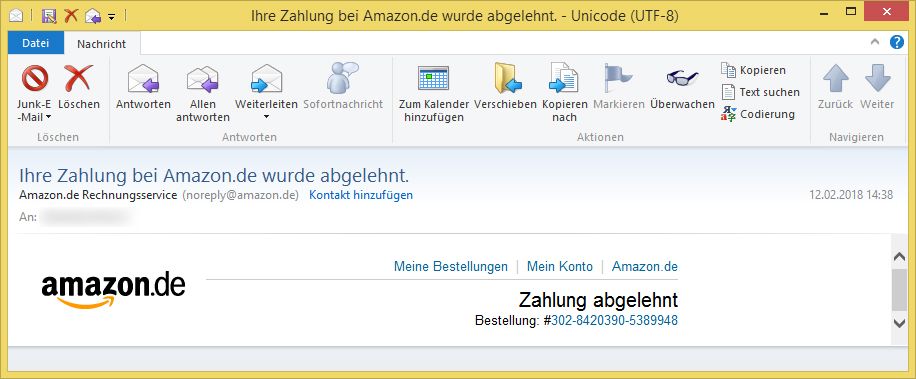The width and height of the screenshot is (916, 379).
Task: Click the sender name Amazon.de Rechnungsservice
Action: click(98, 195)
